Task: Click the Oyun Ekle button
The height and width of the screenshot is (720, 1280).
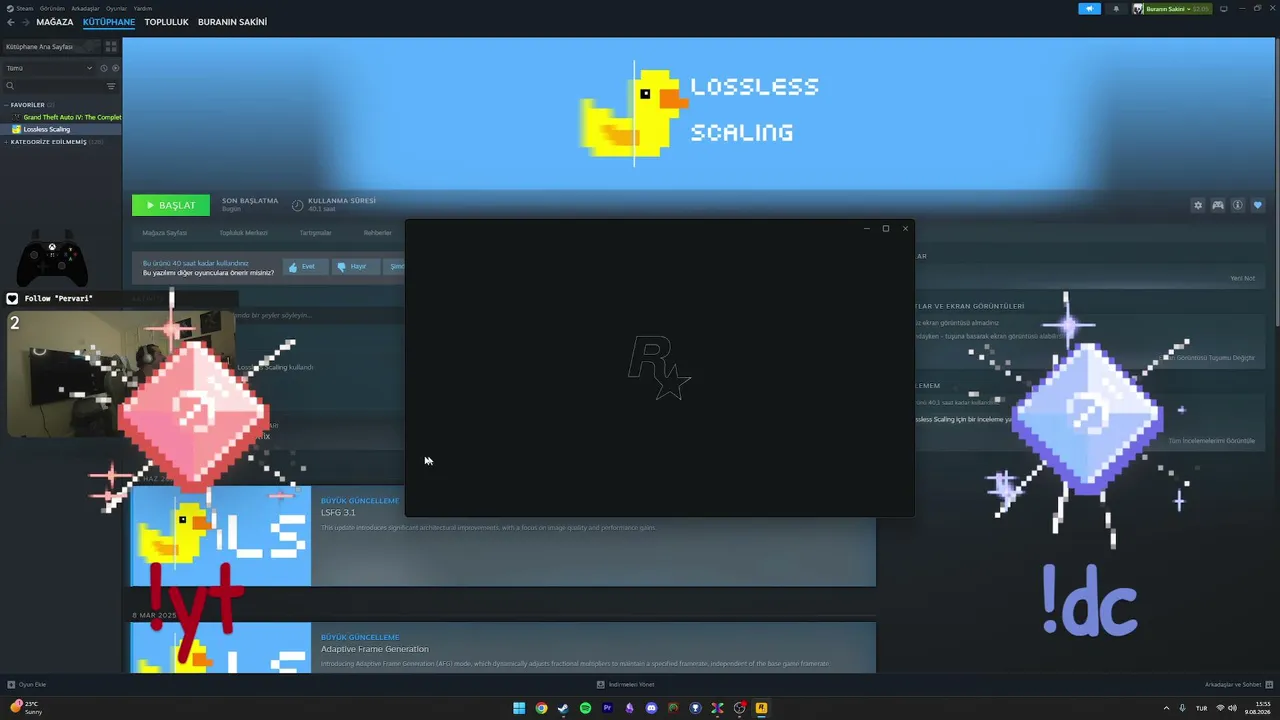Action: pos(27,685)
